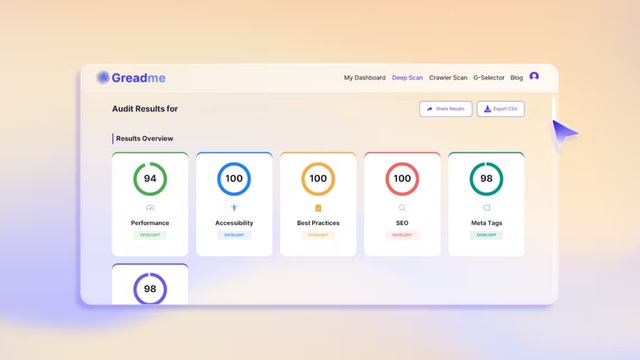Click the Excellent badge under Best Practices
Viewport: 640px width, 360px height.
click(318, 235)
